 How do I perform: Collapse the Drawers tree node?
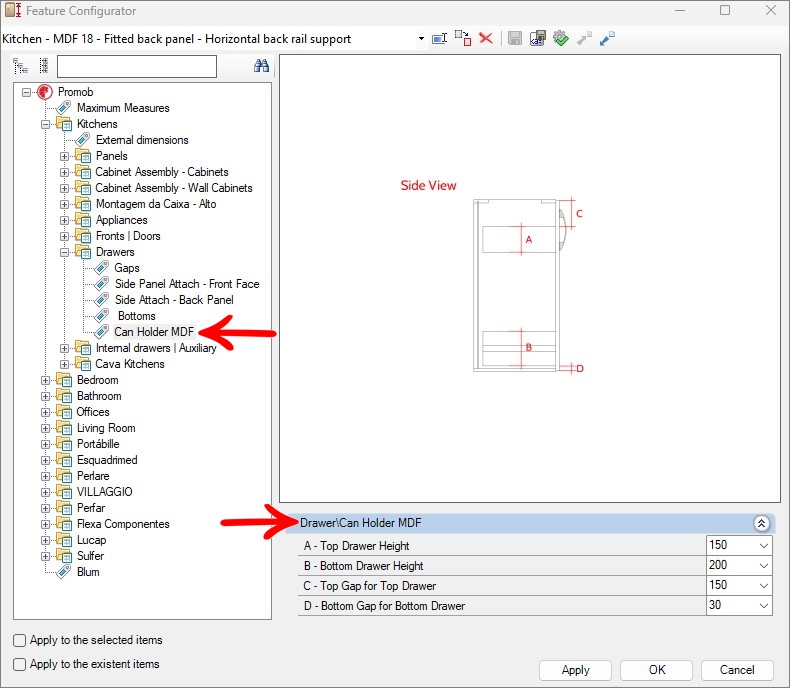coord(64,252)
